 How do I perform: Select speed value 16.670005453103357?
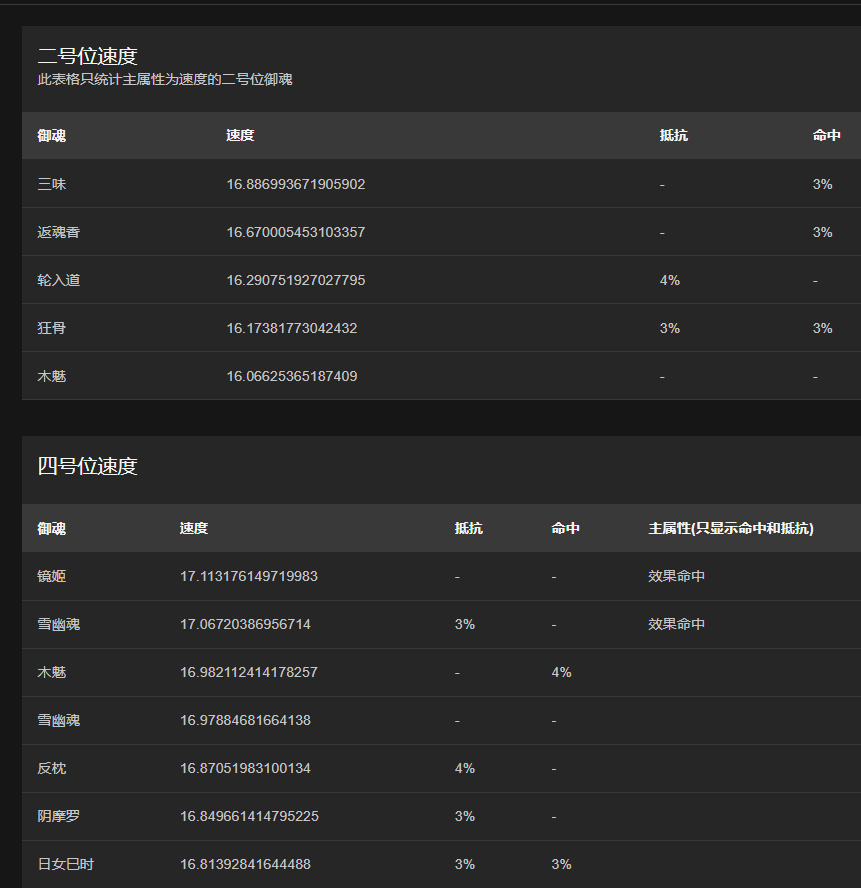[296, 232]
